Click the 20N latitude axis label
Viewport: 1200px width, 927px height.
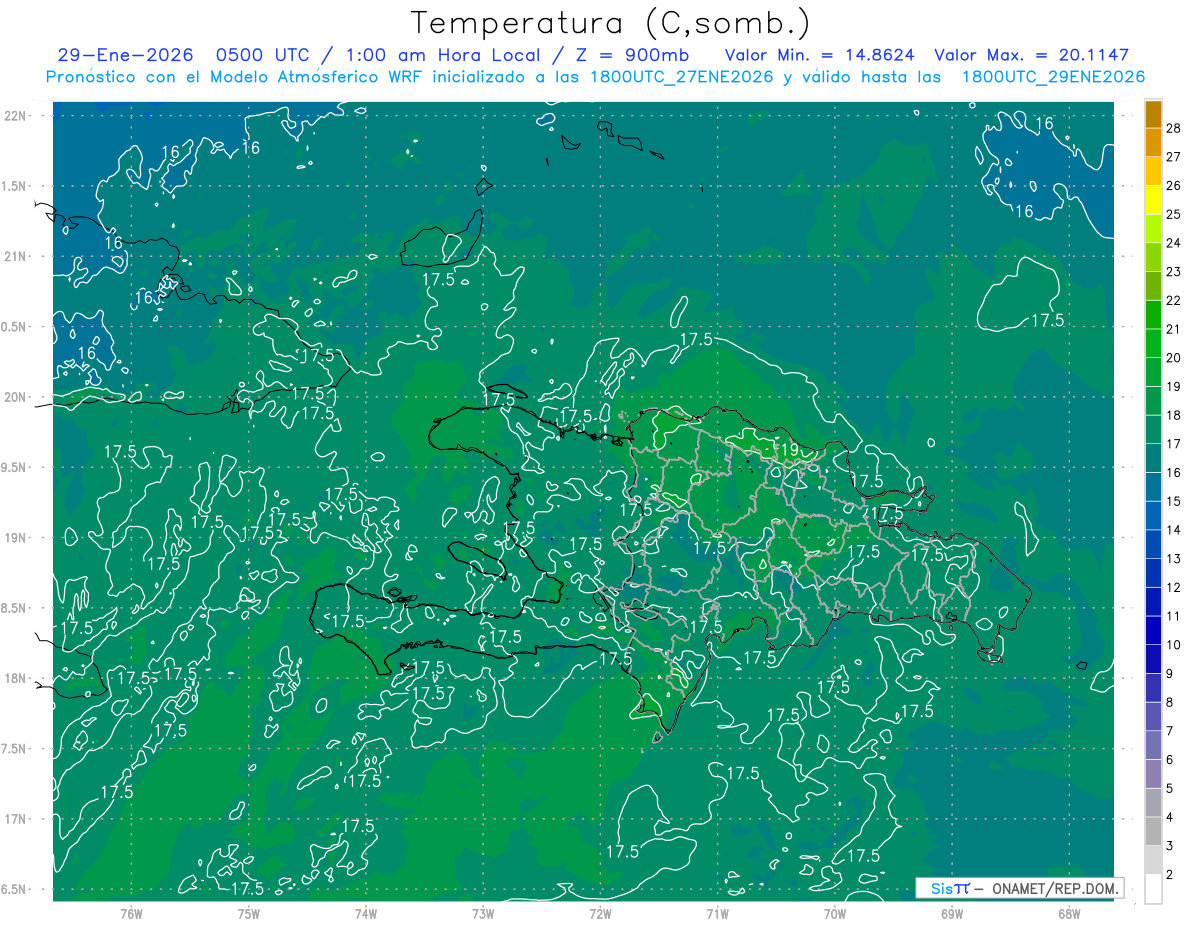(16, 397)
